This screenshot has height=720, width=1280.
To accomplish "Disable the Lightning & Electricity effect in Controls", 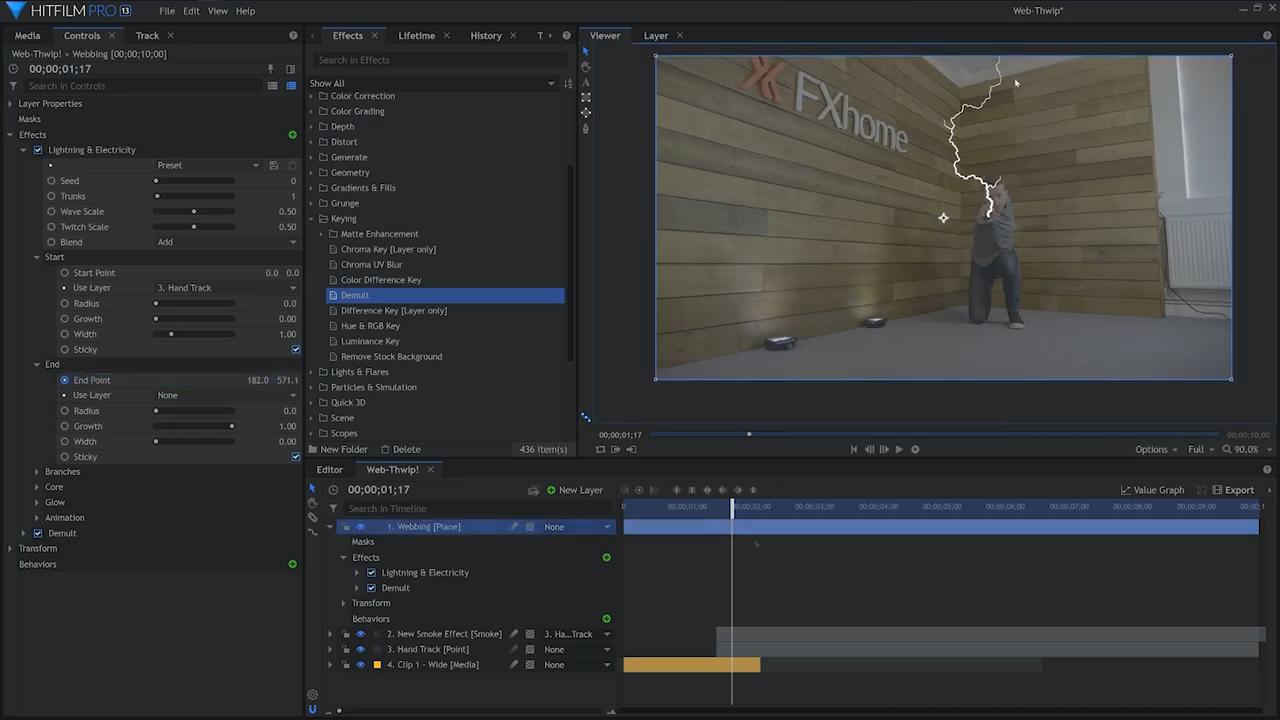I will click(38, 150).
